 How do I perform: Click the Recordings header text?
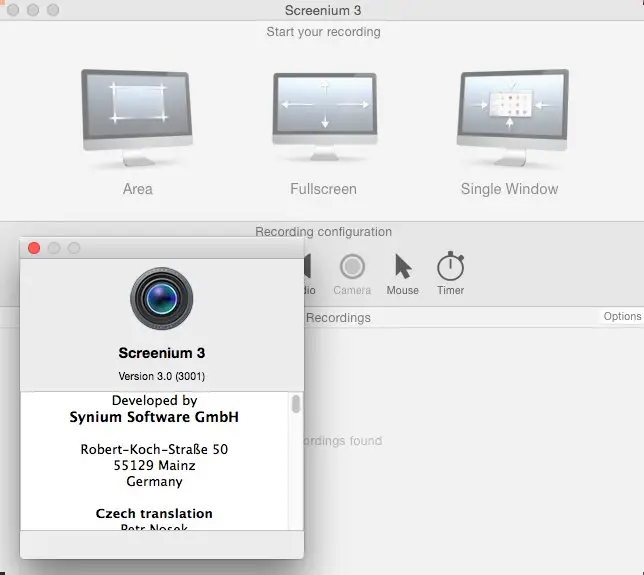(338, 318)
